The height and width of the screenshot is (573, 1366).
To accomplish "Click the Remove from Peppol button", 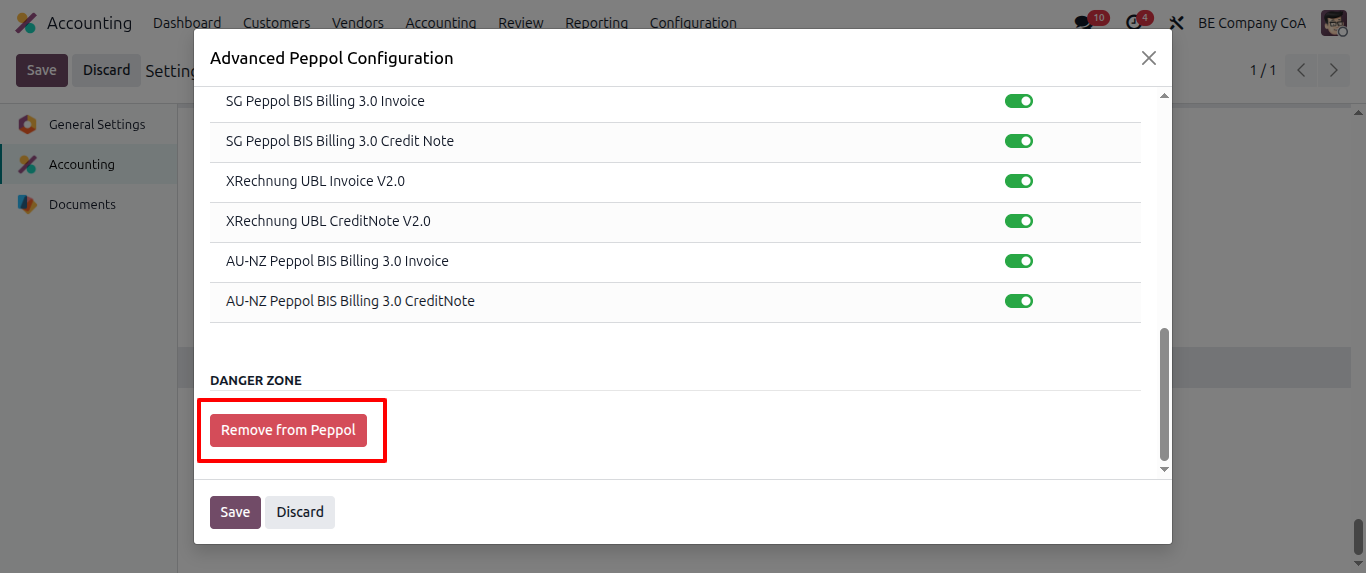I will pyautogui.click(x=288, y=430).
